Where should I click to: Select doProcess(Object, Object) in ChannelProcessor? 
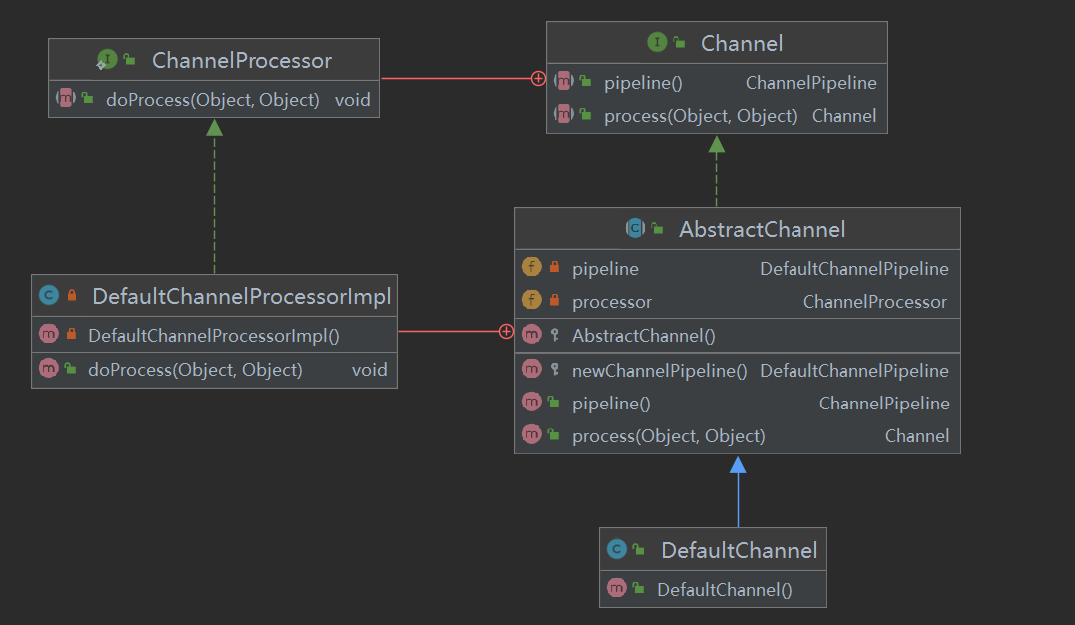212,99
